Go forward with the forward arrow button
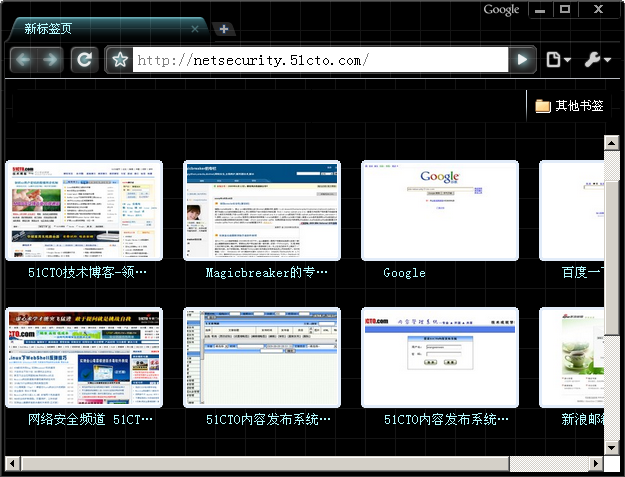This screenshot has height=477, width=625. point(50,60)
